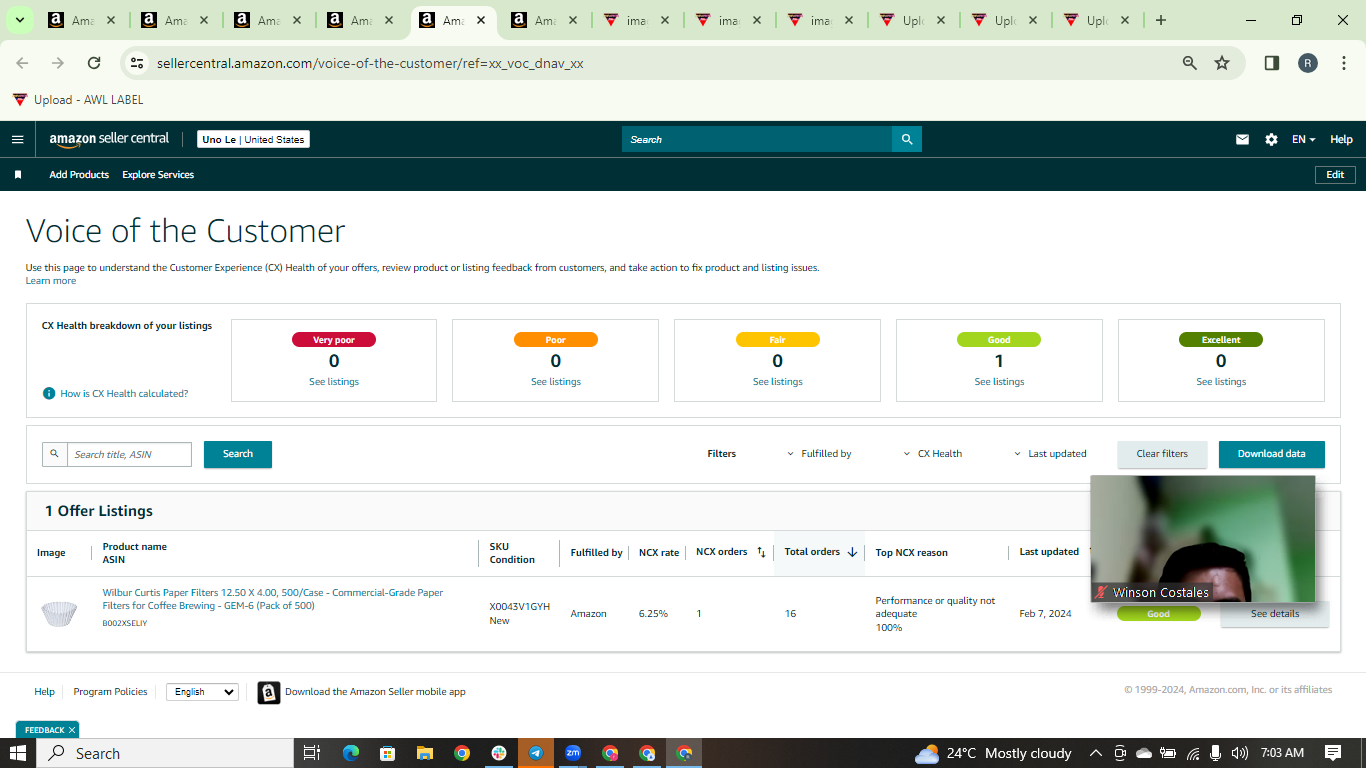Screen dimensions: 1366x768
Task: Click See listings under Good
Action: pos(1000,382)
